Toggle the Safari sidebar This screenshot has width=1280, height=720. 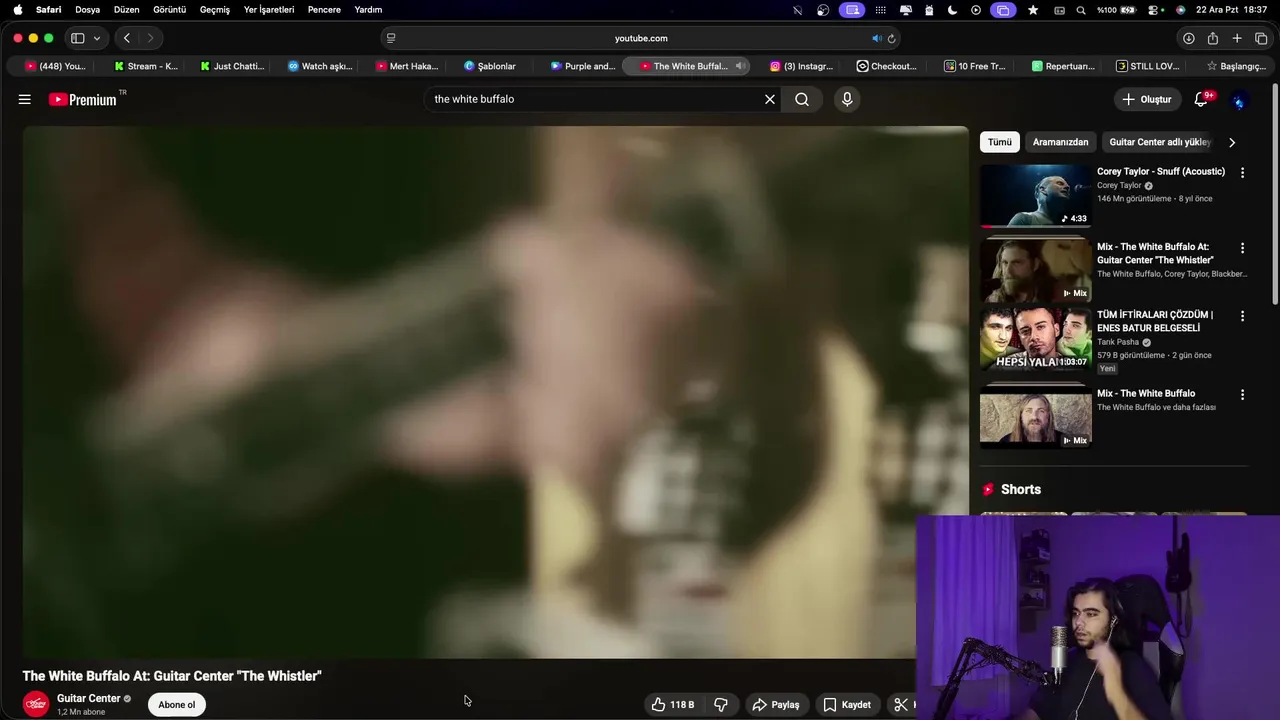(77, 38)
